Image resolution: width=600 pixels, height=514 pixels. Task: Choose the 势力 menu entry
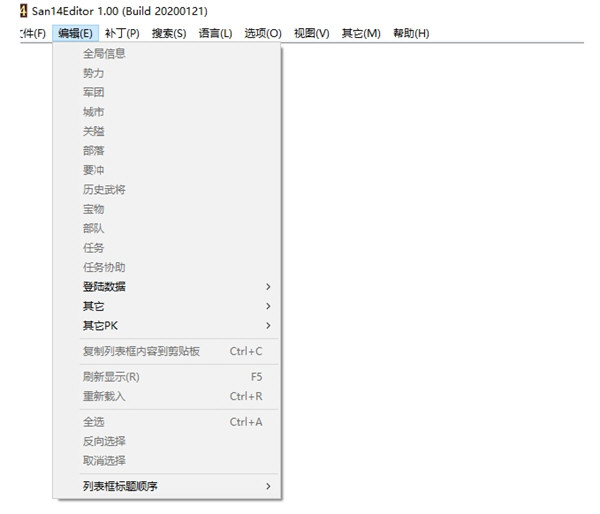167,73
